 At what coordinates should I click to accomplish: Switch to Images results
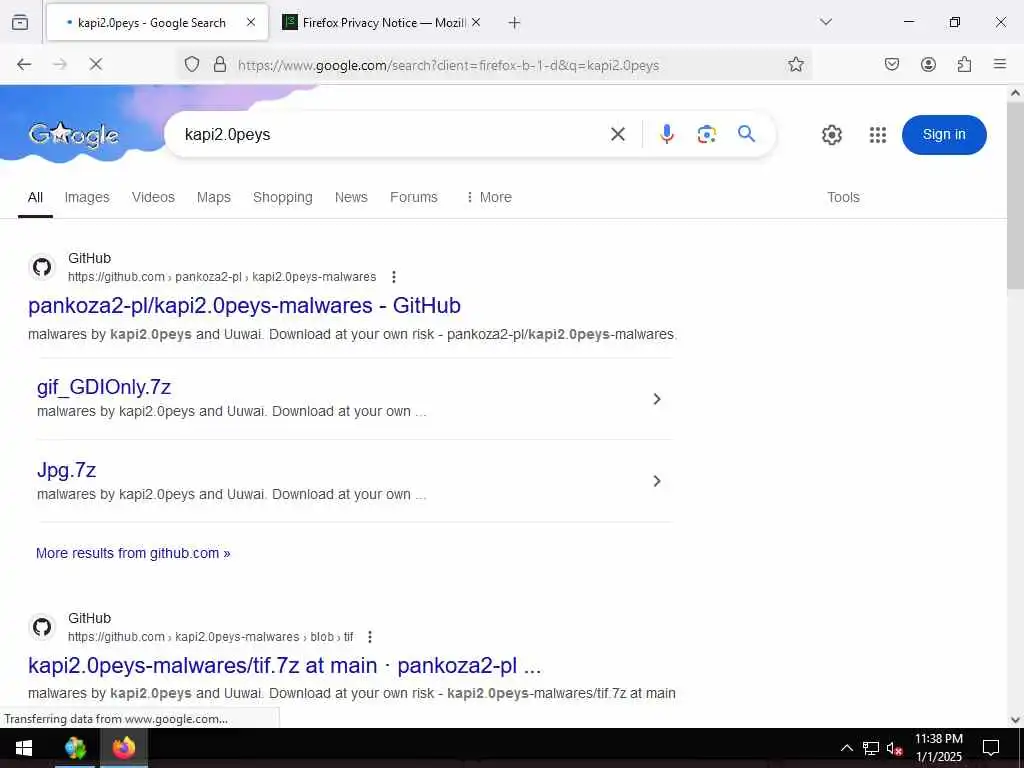tap(87, 197)
